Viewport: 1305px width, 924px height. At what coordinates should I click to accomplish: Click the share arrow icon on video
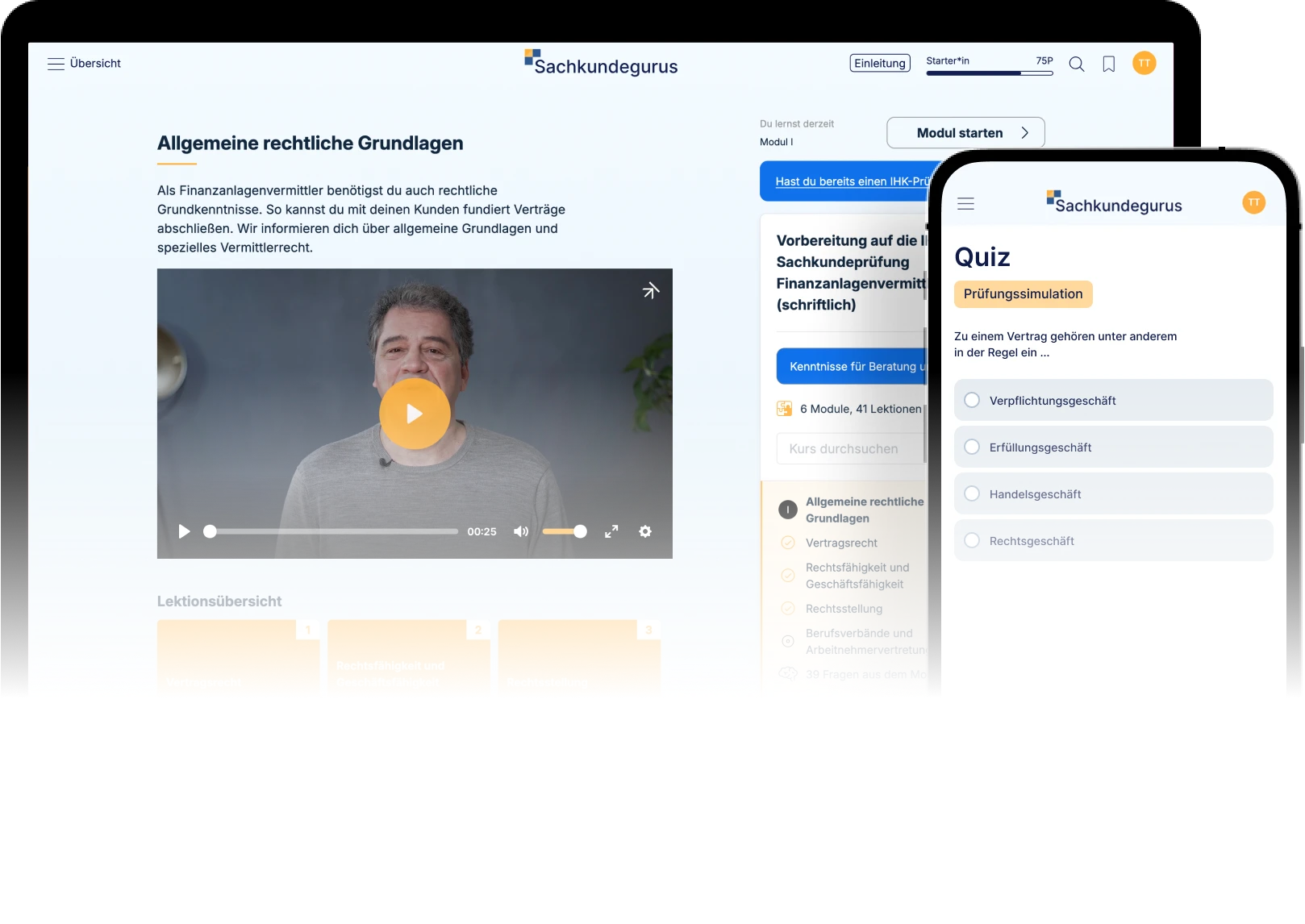pos(651,290)
